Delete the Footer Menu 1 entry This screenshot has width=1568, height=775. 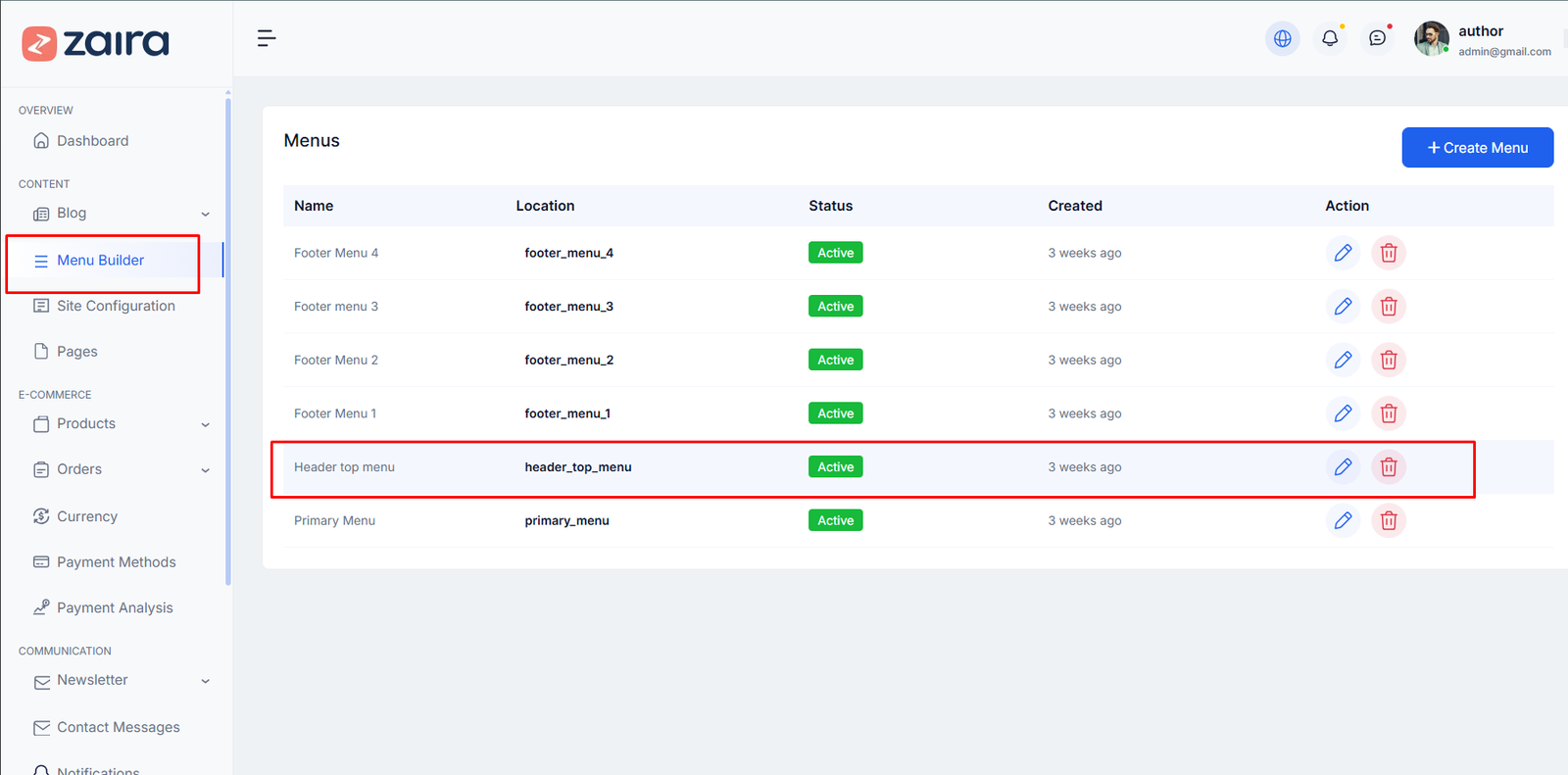(1388, 413)
